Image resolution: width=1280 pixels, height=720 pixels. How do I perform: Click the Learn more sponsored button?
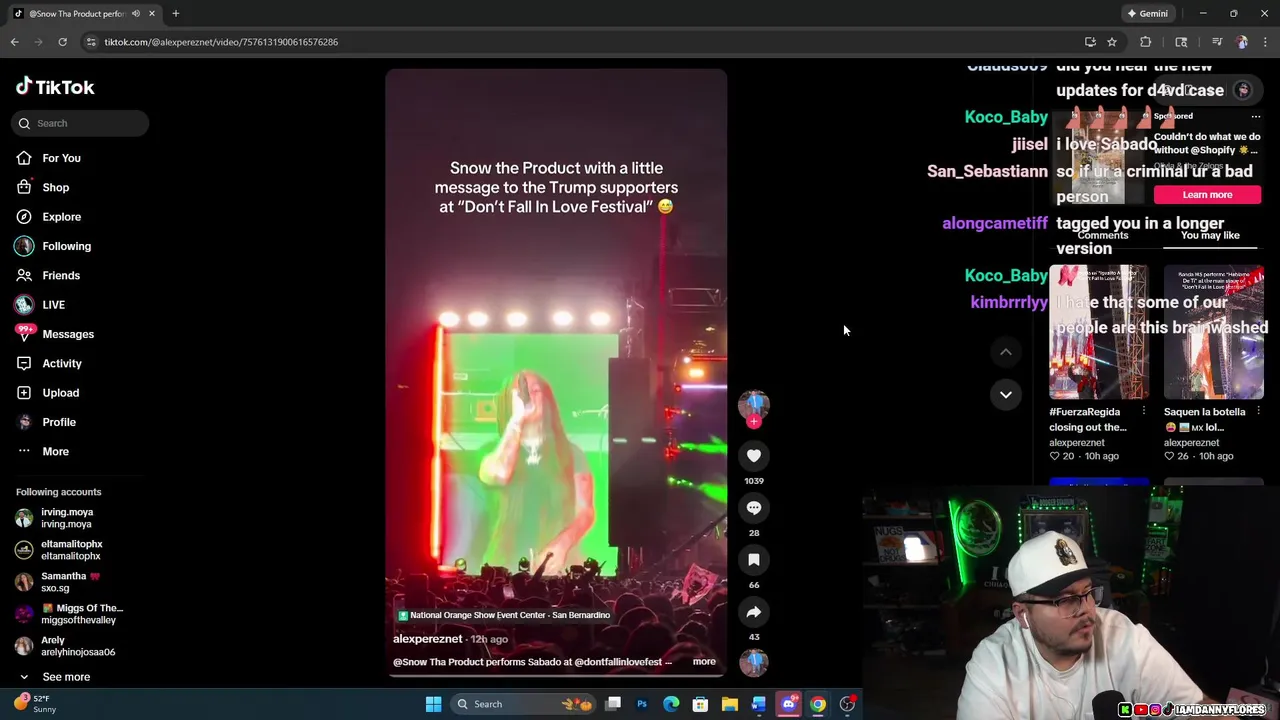(1207, 195)
